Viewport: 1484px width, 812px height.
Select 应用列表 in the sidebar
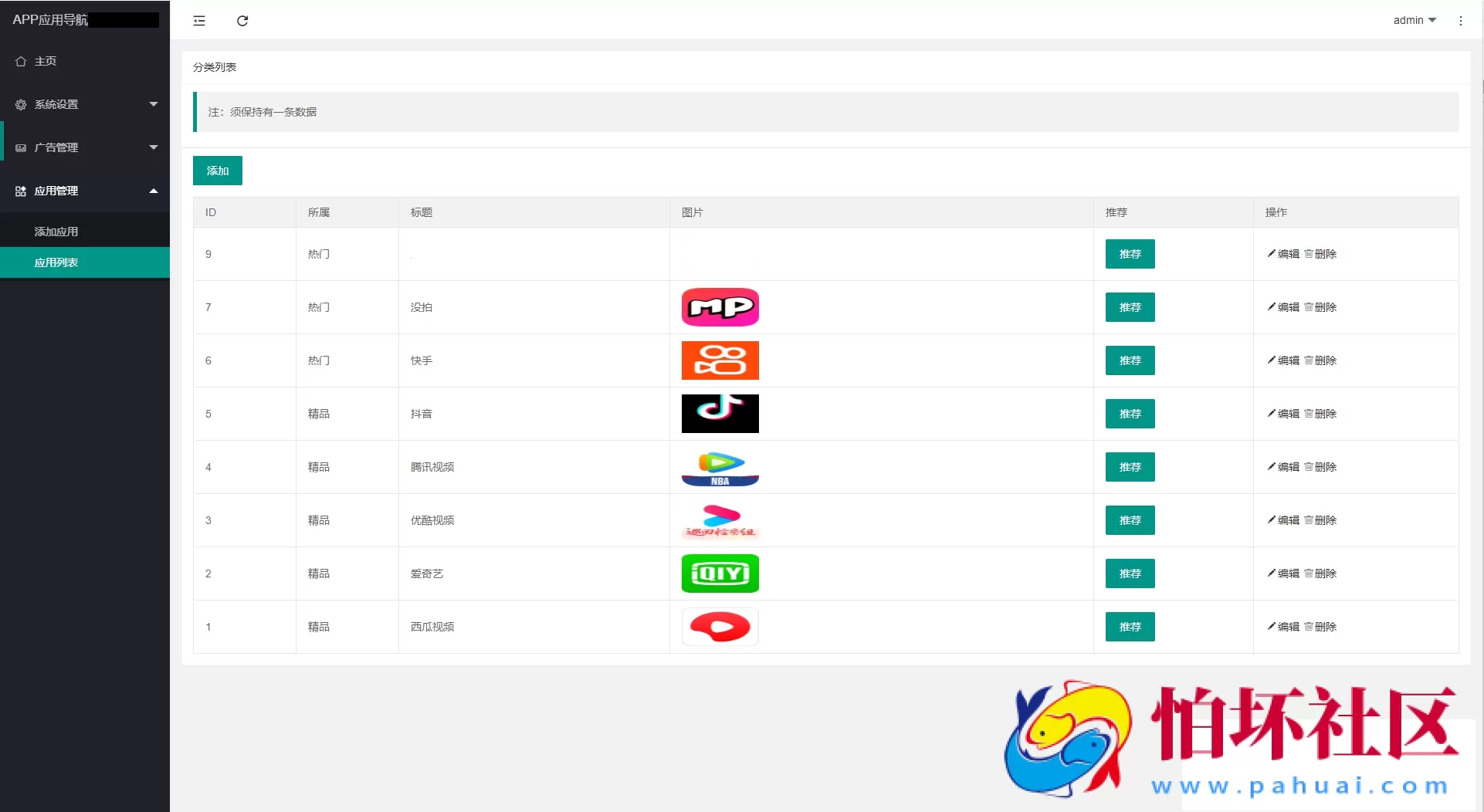pyautogui.click(x=56, y=262)
